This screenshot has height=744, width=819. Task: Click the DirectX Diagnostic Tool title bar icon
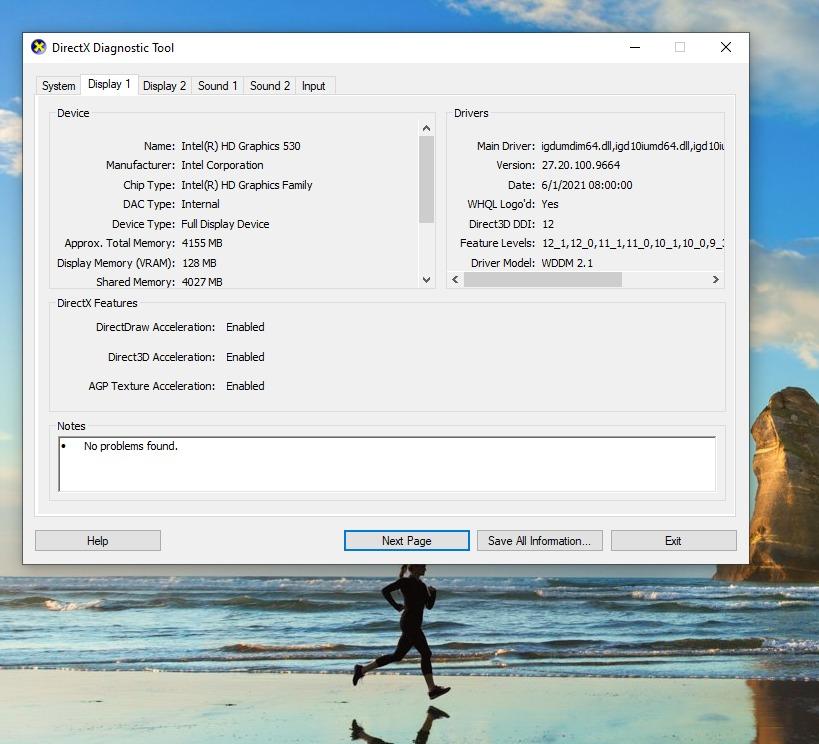tap(39, 46)
